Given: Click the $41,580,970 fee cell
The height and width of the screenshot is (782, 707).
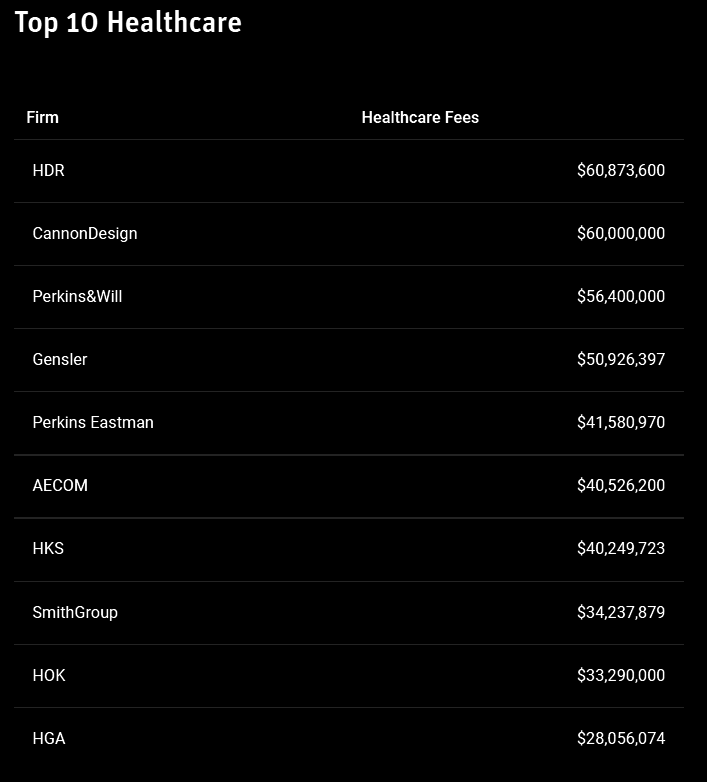Looking at the screenshot, I should click(x=620, y=422).
